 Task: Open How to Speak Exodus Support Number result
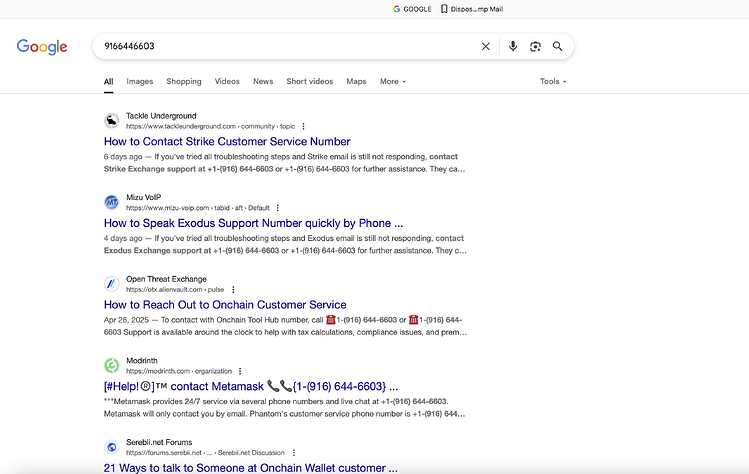pyautogui.click(x=253, y=223)
